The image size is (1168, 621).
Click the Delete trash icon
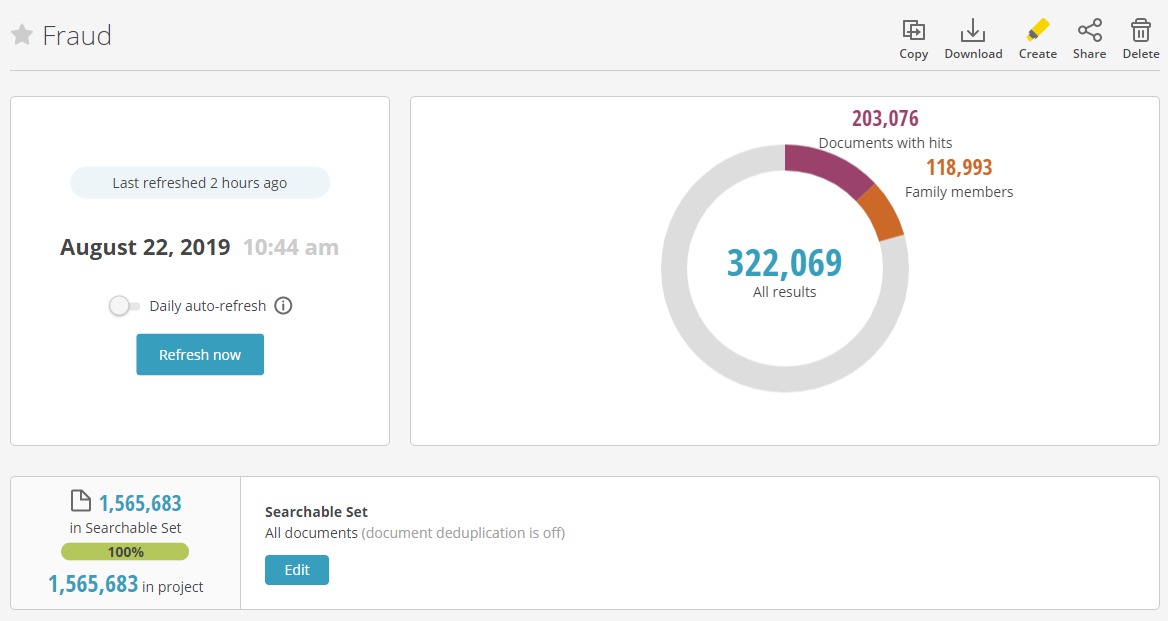(1140, 30)
